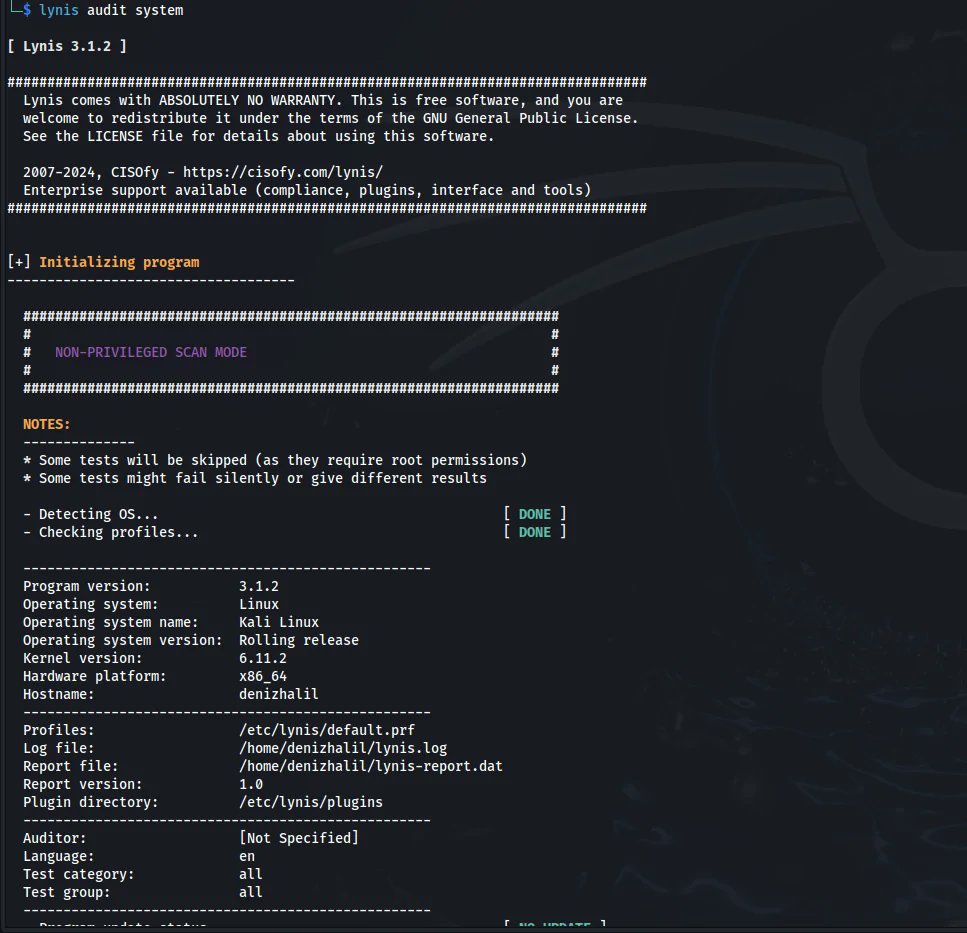967x933 pixels.
Task: Click the 'Plugin directory:' label
Action: tap(91, 802)
